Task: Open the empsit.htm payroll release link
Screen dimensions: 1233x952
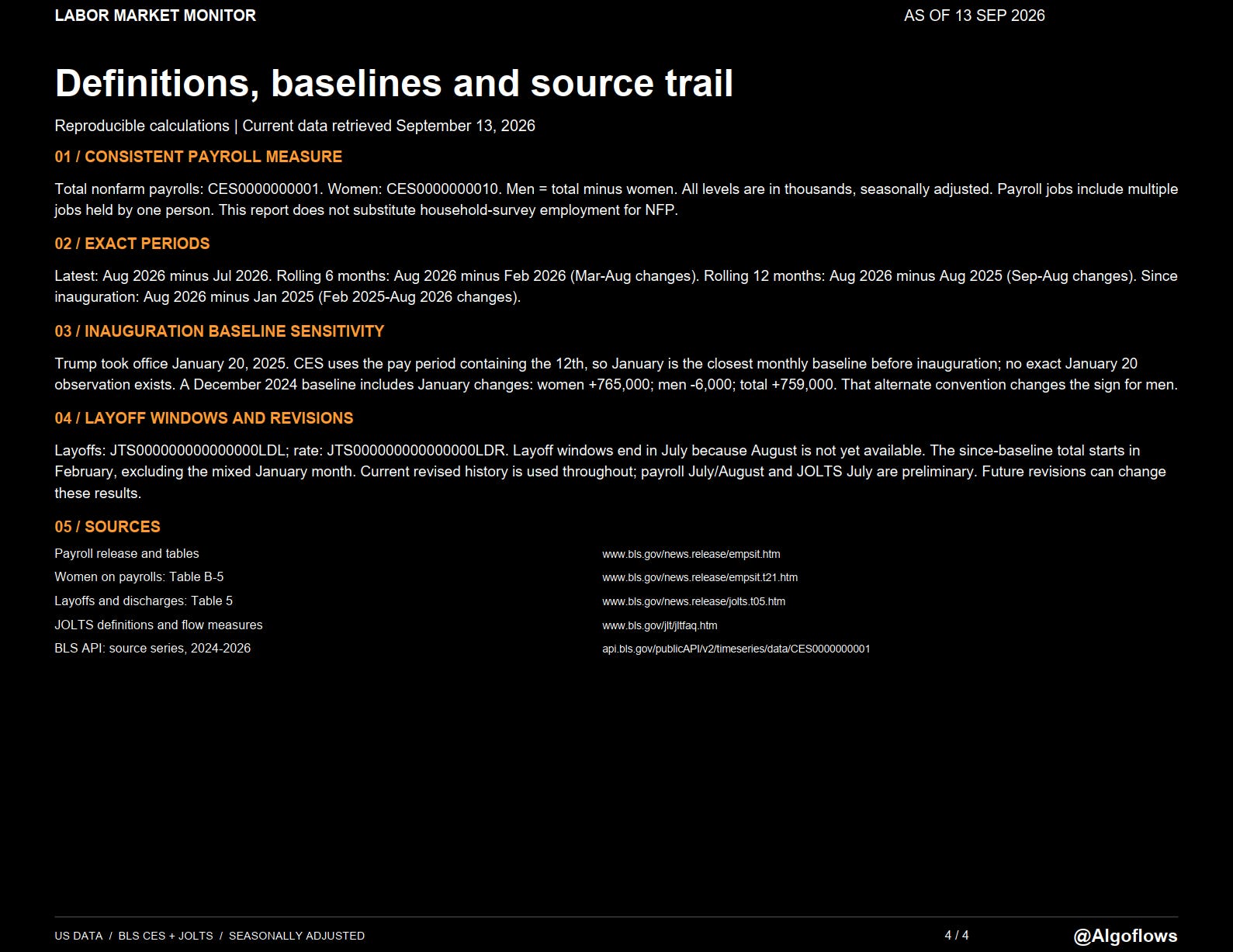Action: [691, 554]
